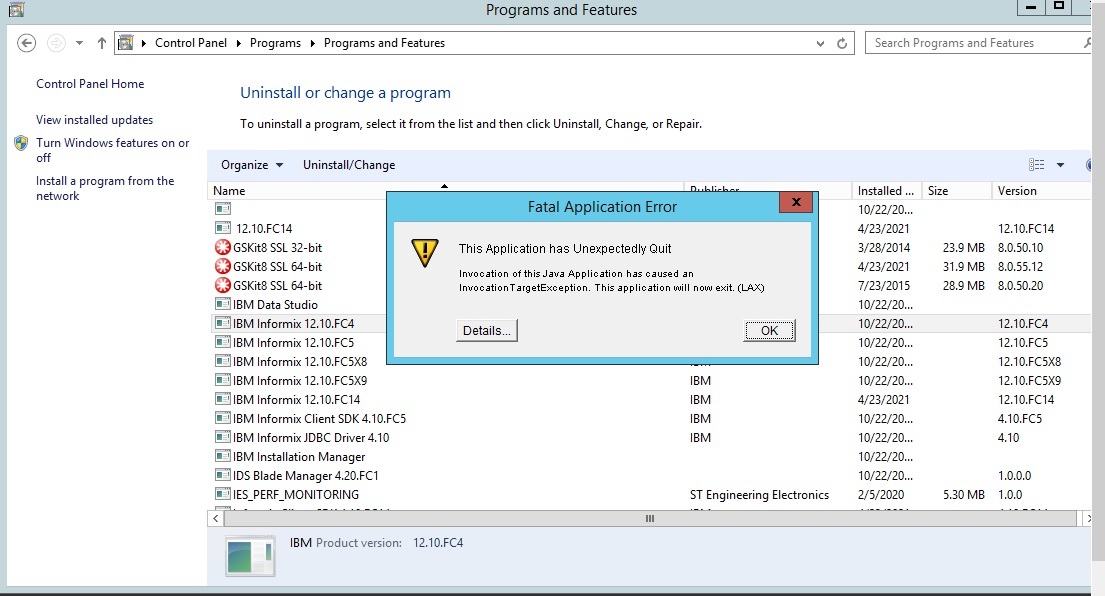Viewport: 1105px width, 596px height.
Task: Open the address bar history dropdown
Action: [x=821, y=43]
